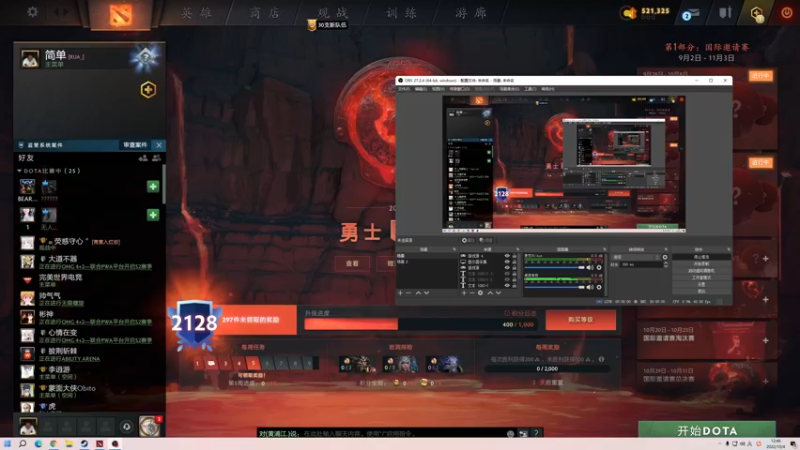Toggle lock on display capture source in OBS
This screenshot has height=450, width=800.
coord(514,262)
